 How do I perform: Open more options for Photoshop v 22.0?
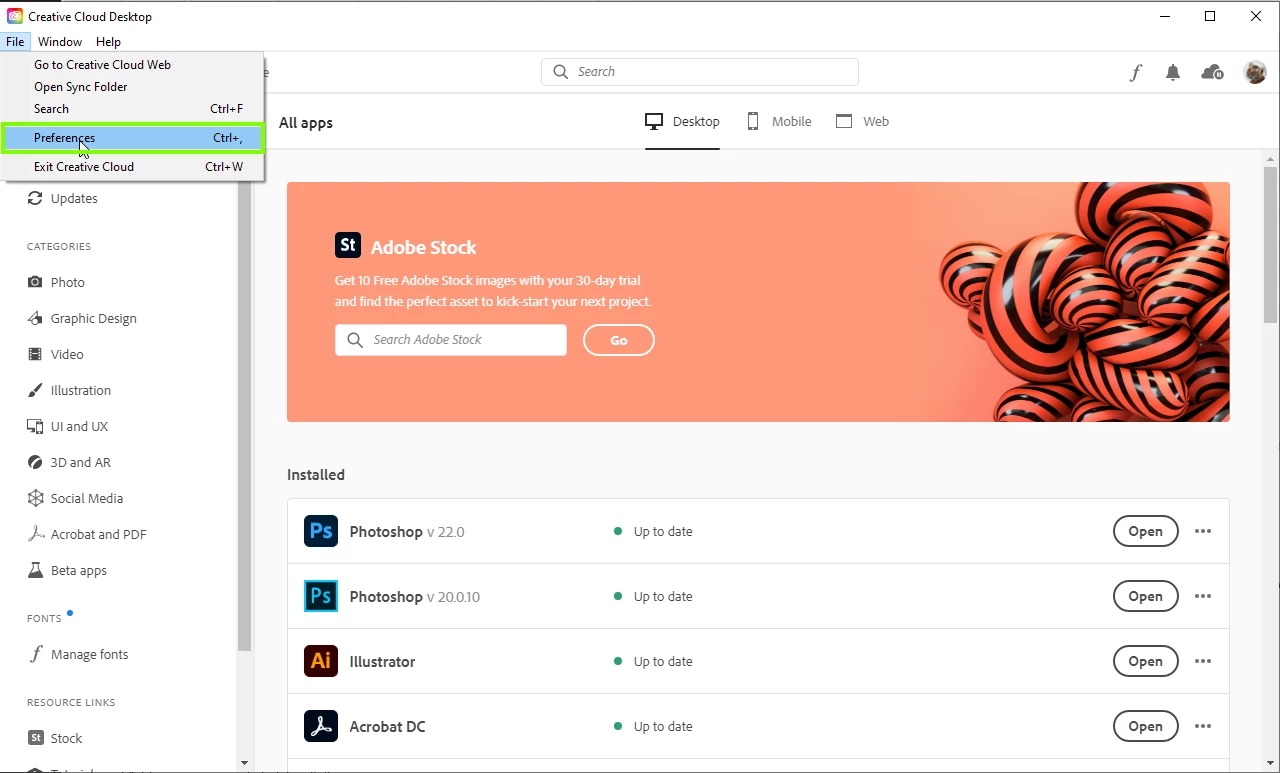point(1203,531)
